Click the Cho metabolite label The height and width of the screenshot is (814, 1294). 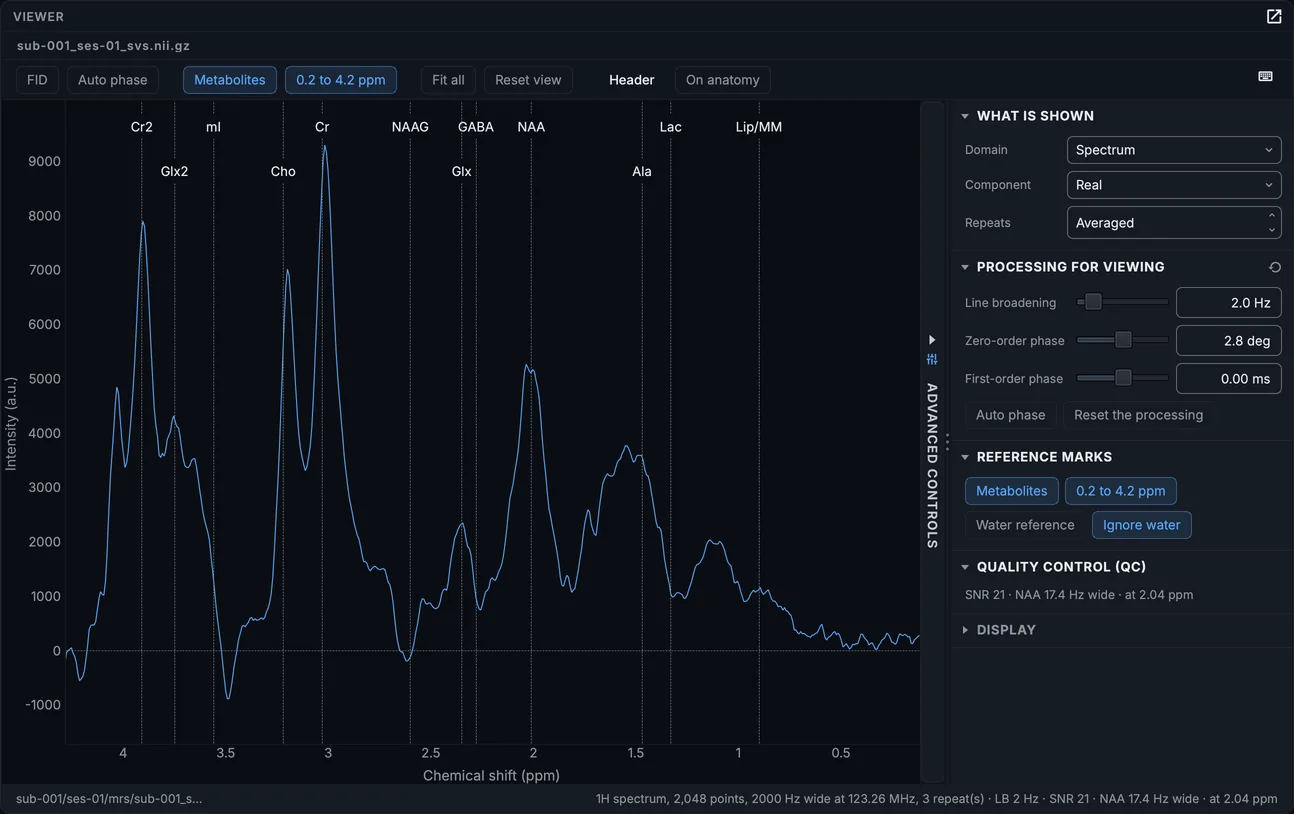tap(283, 171)
